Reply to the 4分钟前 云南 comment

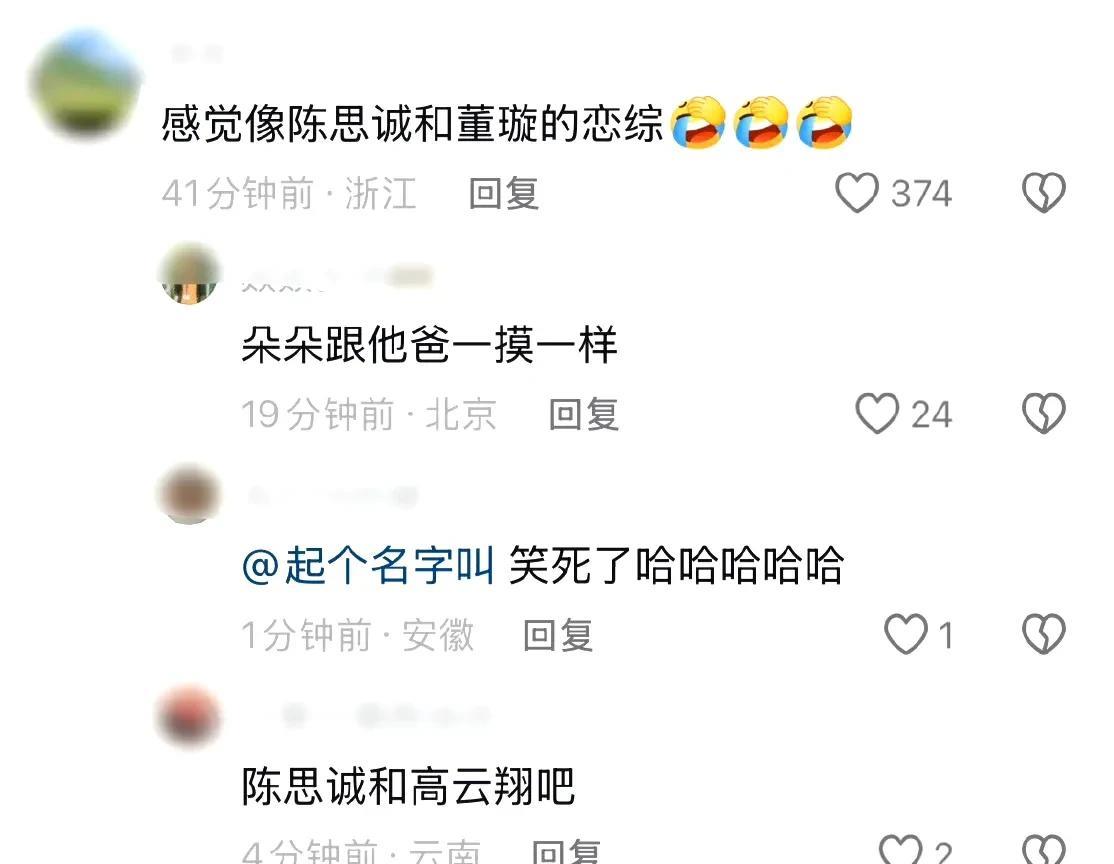point(566,851)
